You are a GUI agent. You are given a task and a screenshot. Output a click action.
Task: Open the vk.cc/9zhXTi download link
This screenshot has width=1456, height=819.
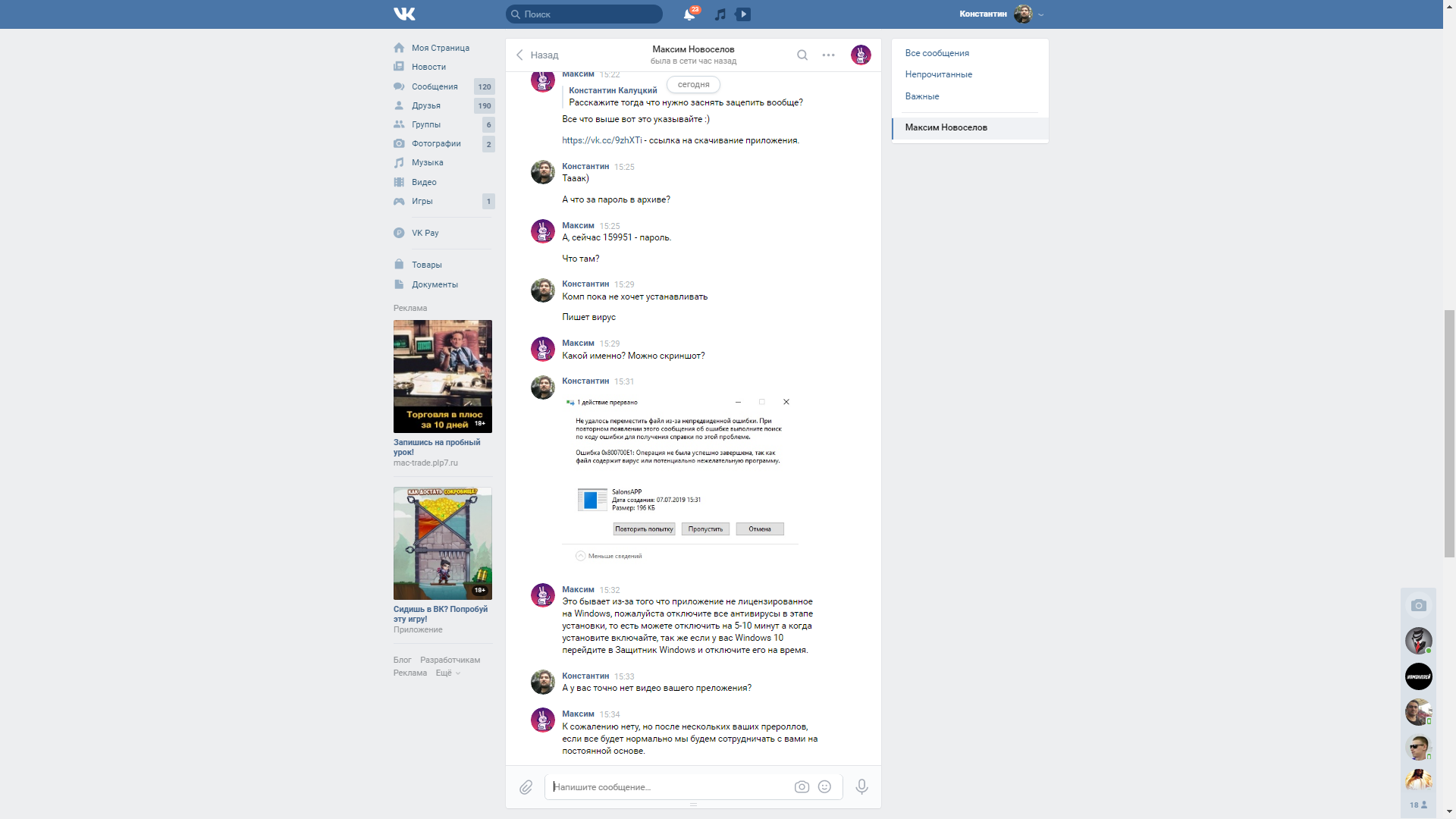click(601, 140)
